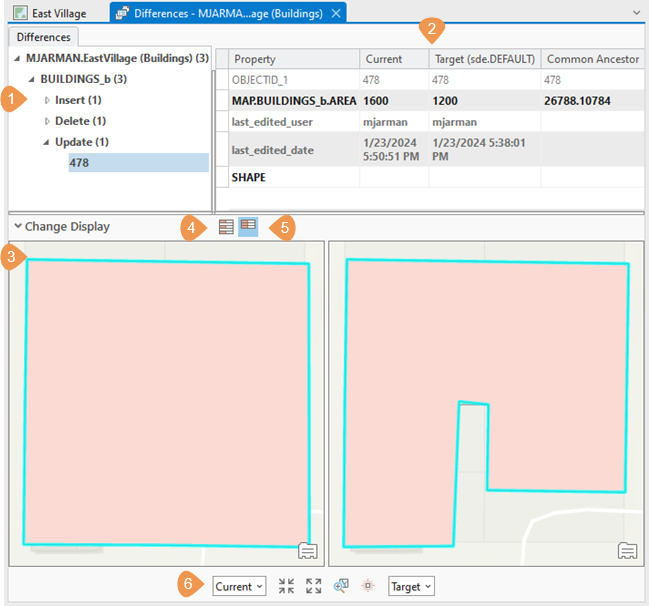Viewport: 649px width, 606px height.
Task: Click the pop-up icon in left map
Action: [x=308, y=551]
